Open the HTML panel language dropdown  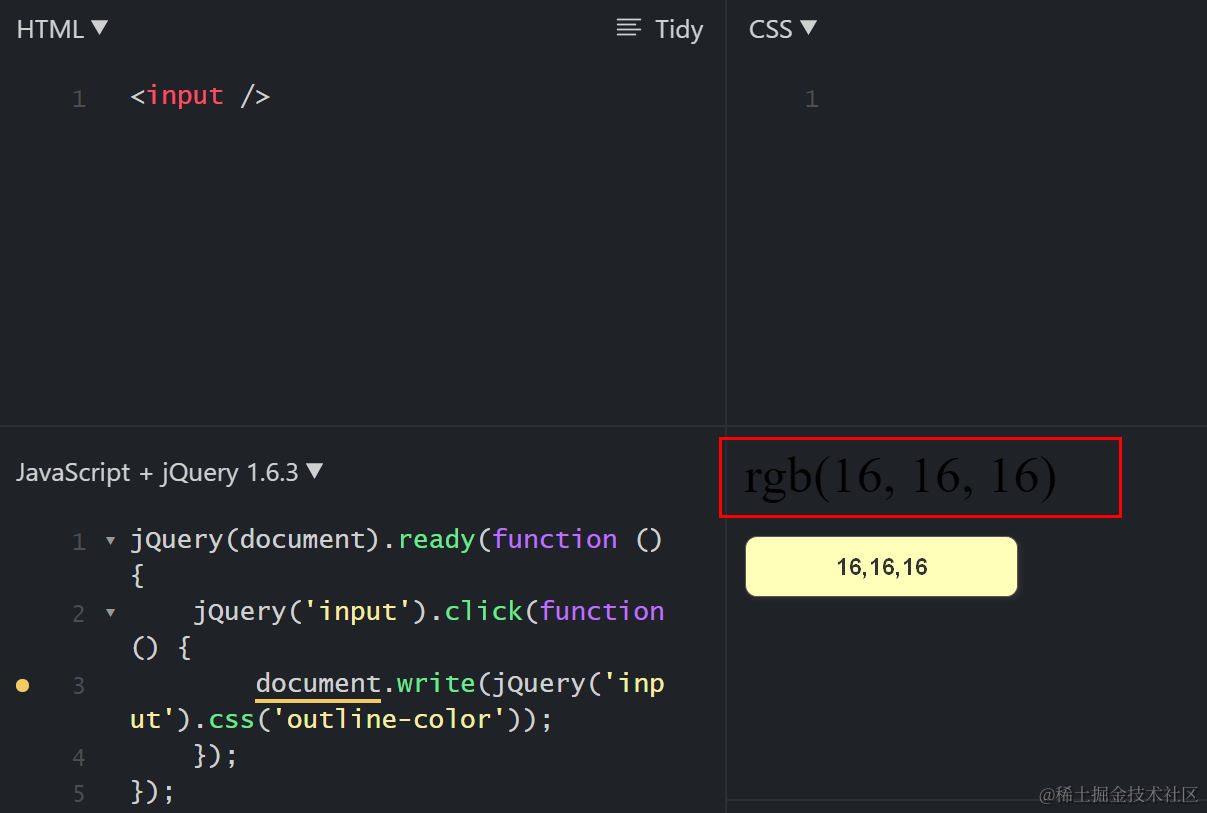click(62, 29)
